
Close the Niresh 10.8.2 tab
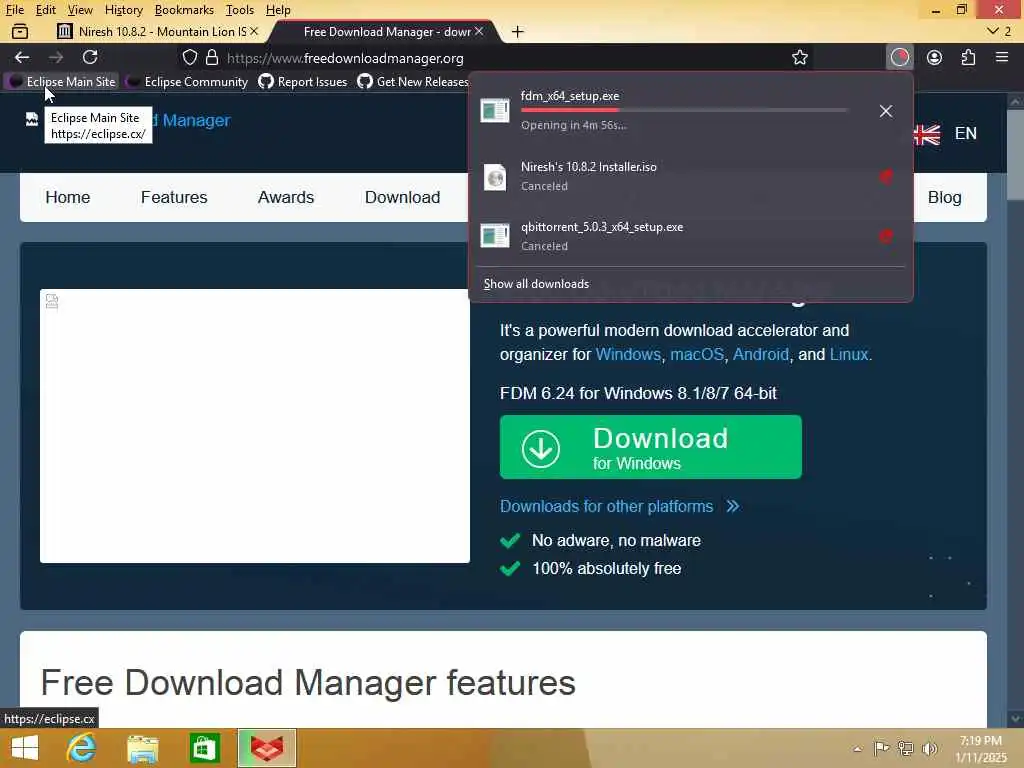coord(253,31)
